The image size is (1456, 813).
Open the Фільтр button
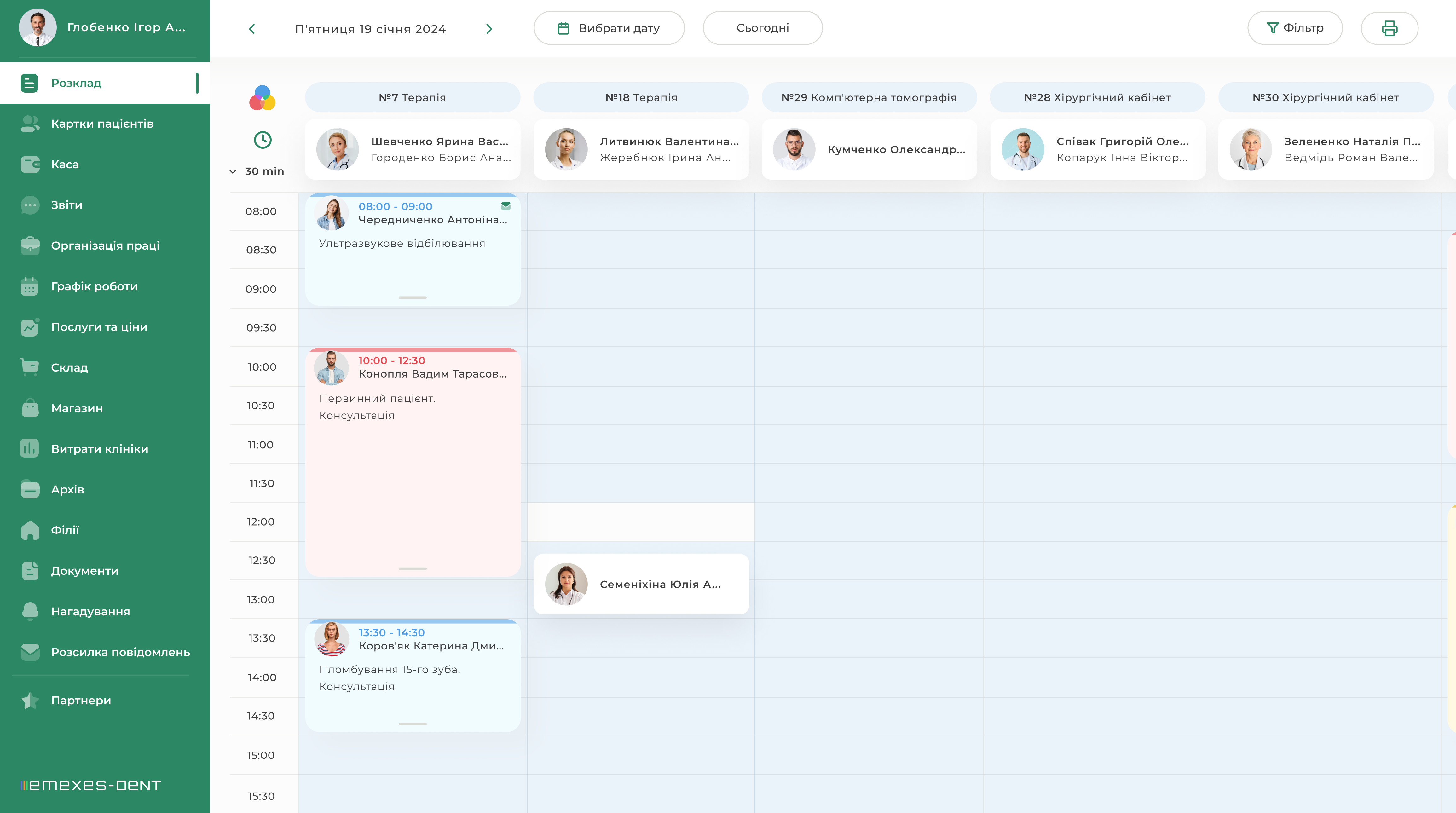coord(1294,28)
